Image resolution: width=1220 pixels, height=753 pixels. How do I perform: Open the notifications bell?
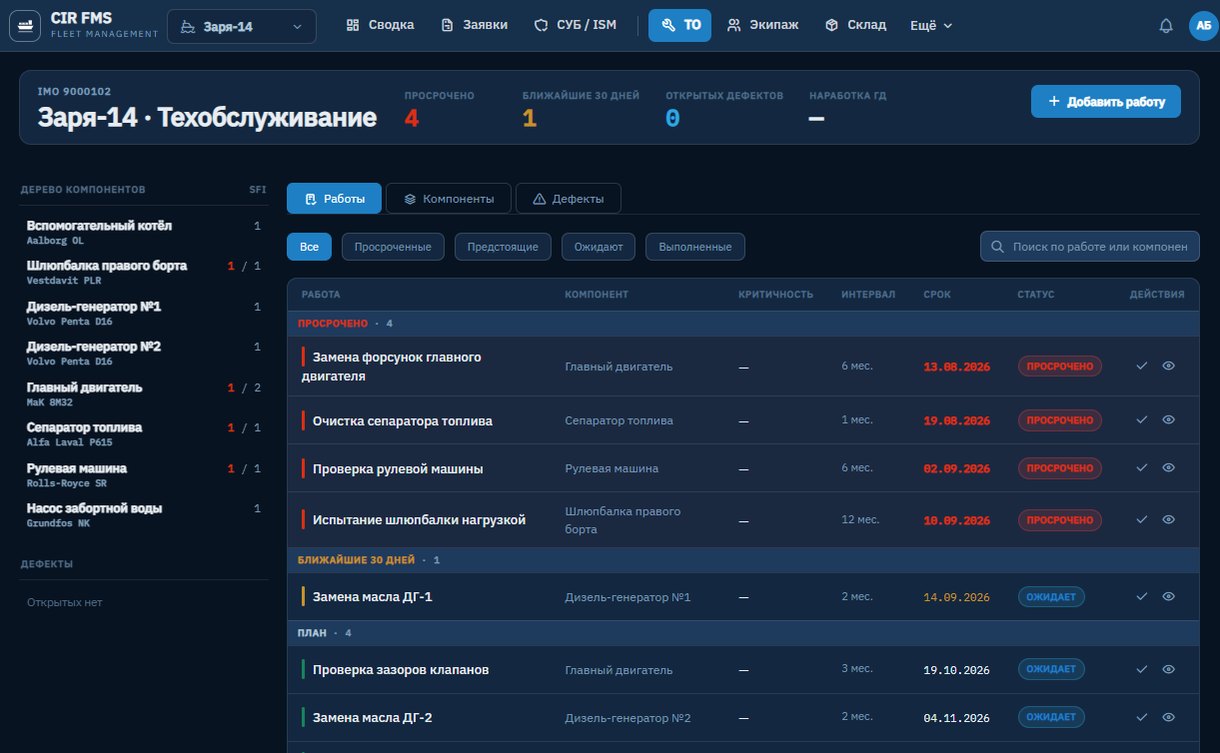(x=1165, y=26)
